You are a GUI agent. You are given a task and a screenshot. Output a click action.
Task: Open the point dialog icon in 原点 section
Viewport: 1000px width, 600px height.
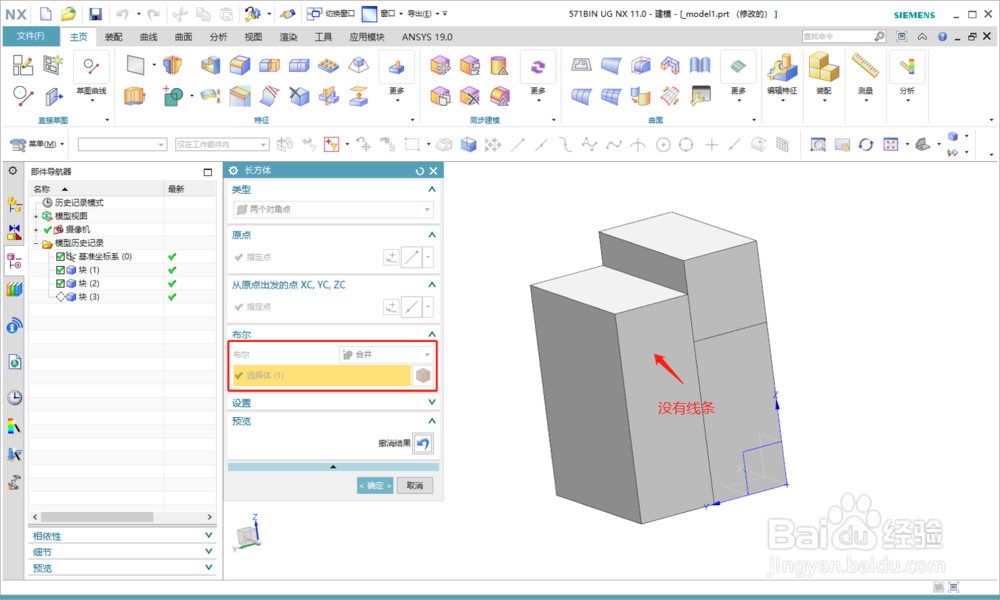391,257
